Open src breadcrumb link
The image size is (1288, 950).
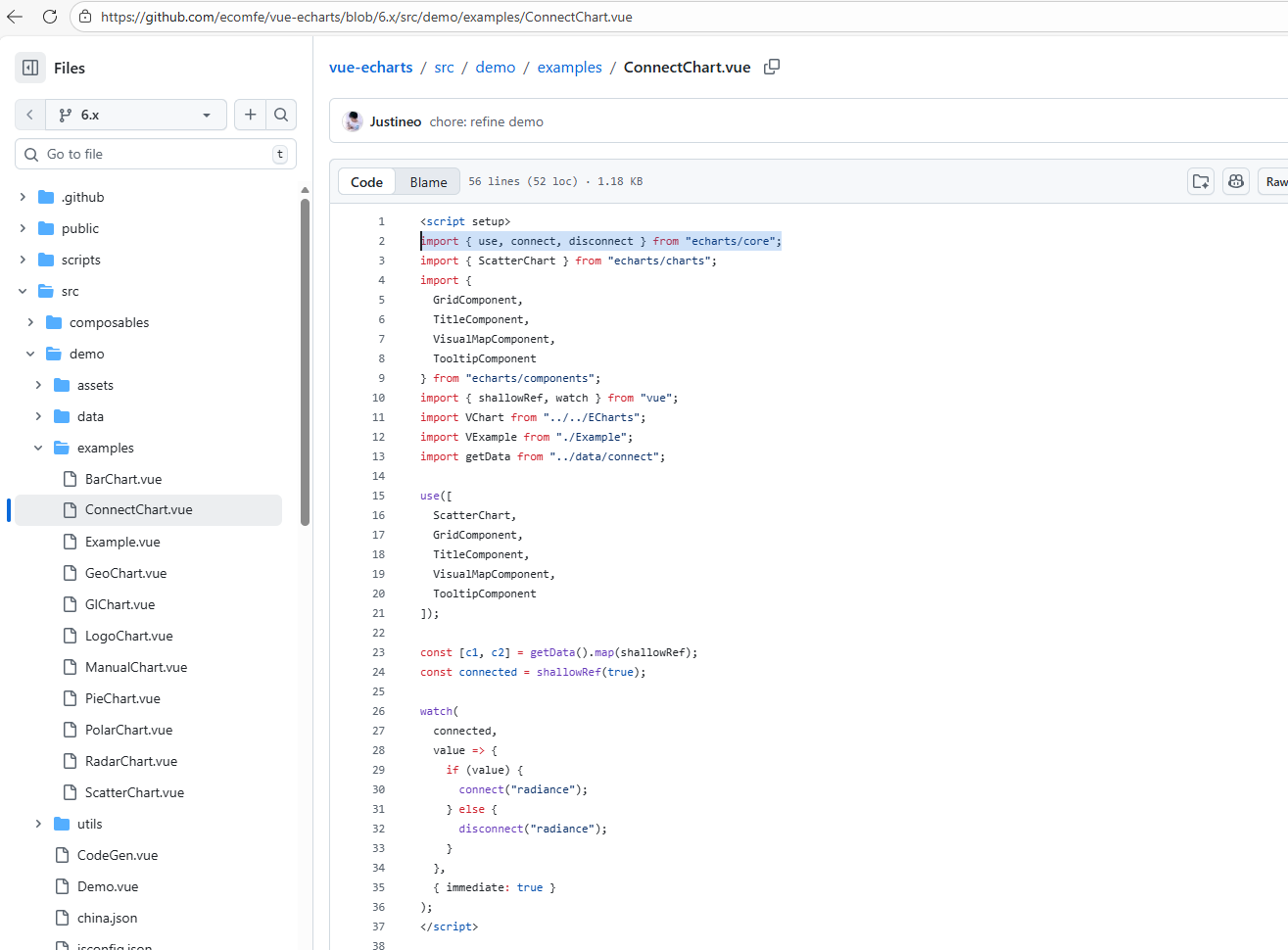click(x=444, y=67)
